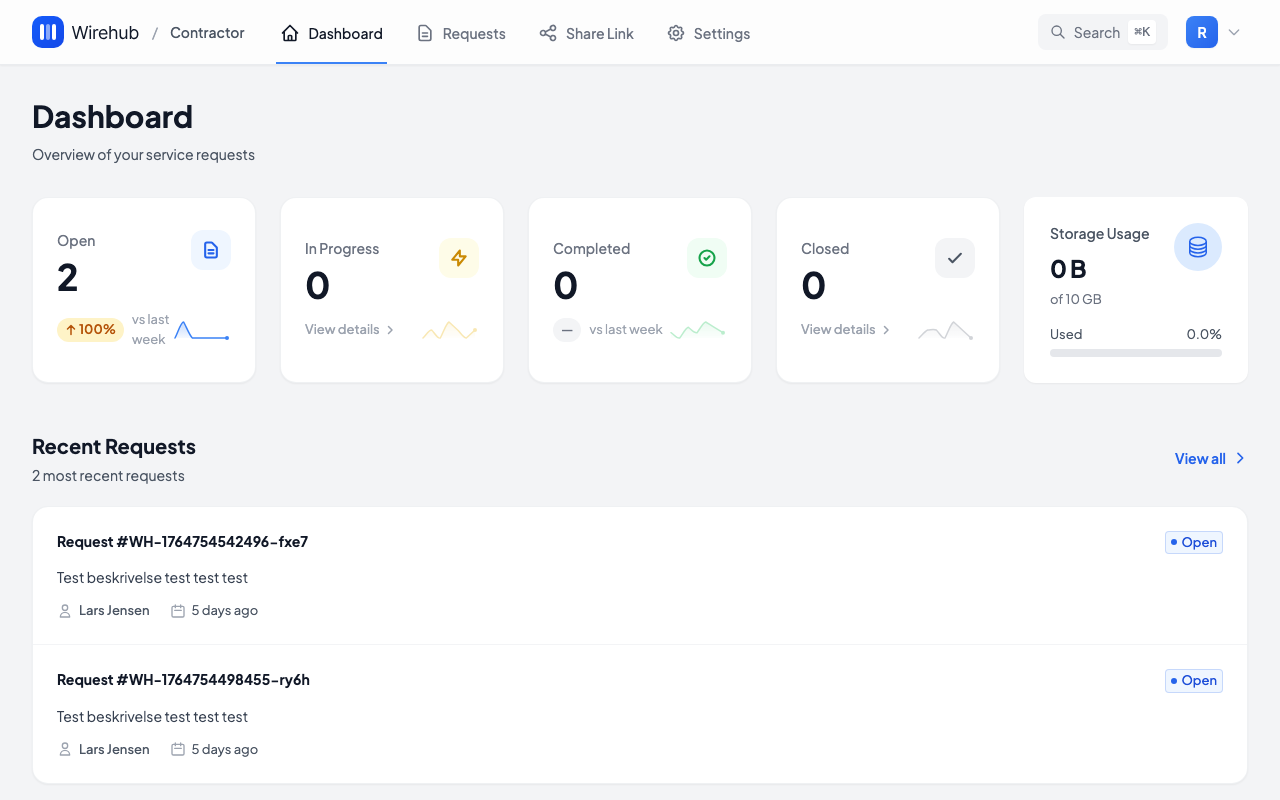The height and width of the screenshot is (800, 1280).
Task: Go to the Settings tab
Action: tap(708, 33)
